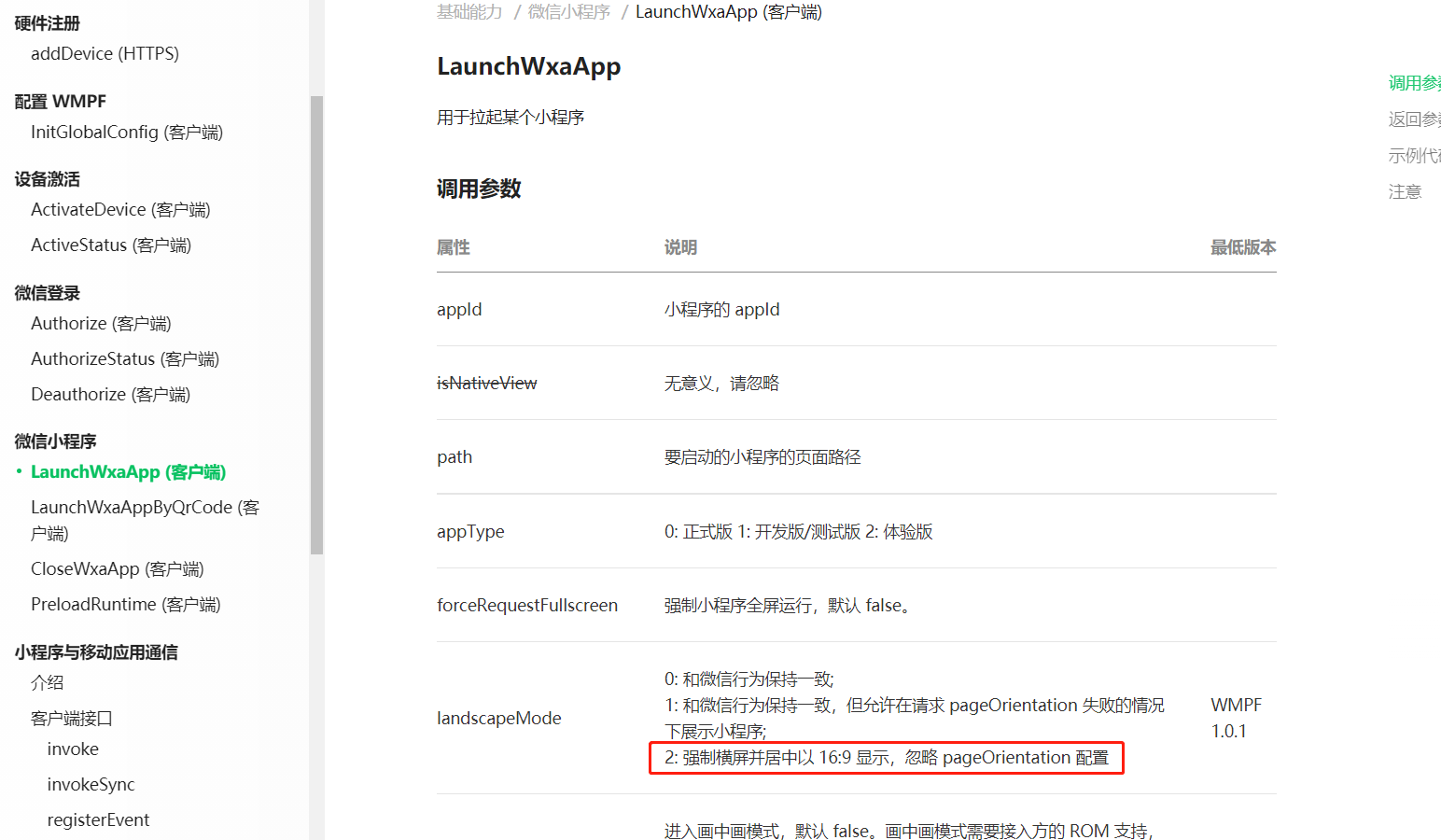Select ActivateDevice (客户端) in the sidebar

120,210
